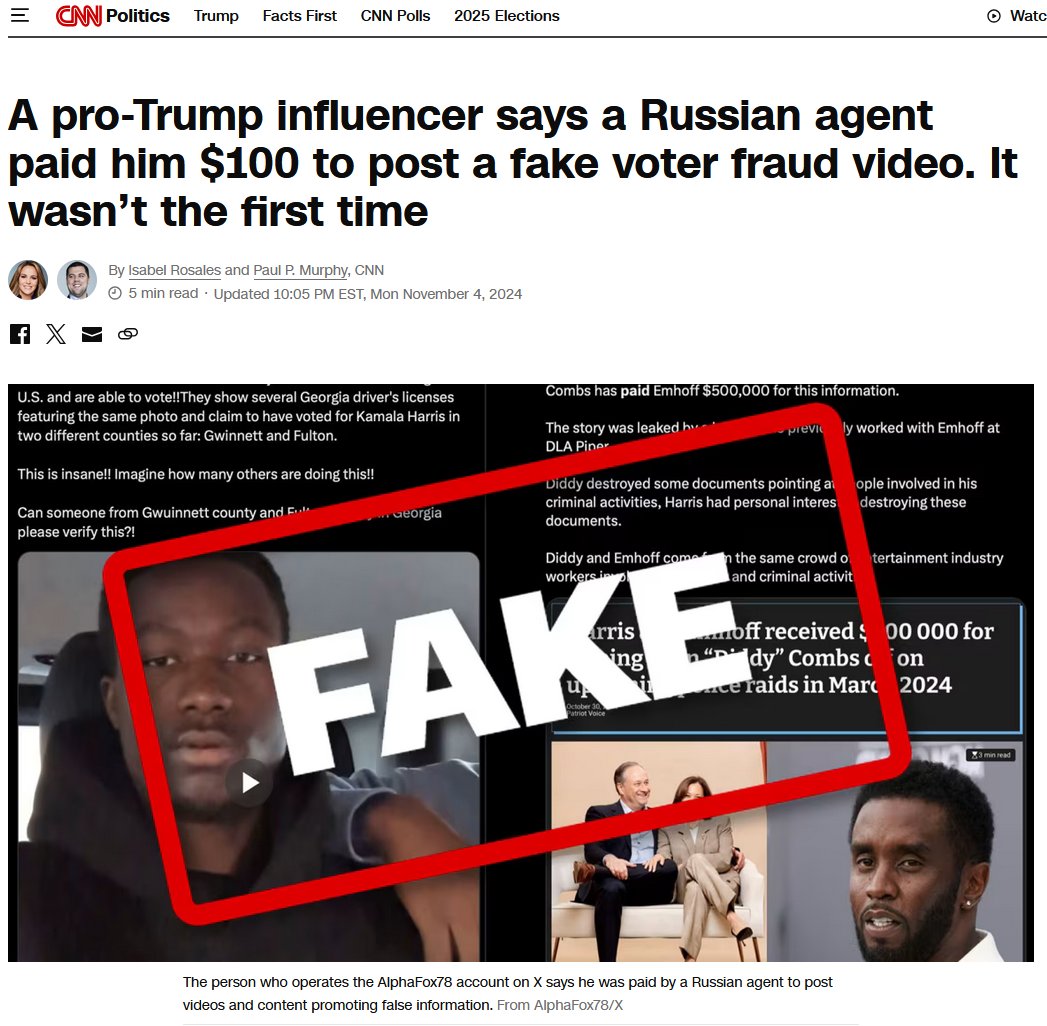Click Paul P. Murphy author photo
1047x1026 pixels.
[x=77, y=280]
